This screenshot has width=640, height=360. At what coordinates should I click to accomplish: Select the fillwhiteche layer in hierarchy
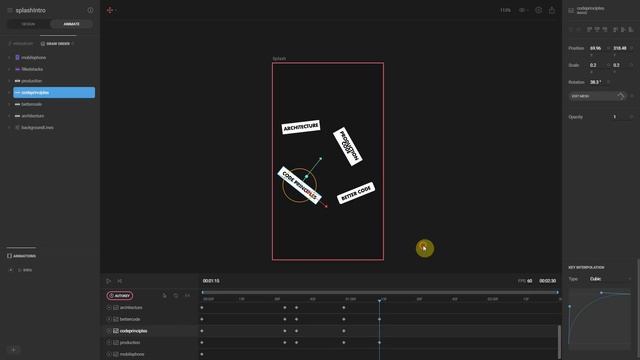(x=32, y=69)
